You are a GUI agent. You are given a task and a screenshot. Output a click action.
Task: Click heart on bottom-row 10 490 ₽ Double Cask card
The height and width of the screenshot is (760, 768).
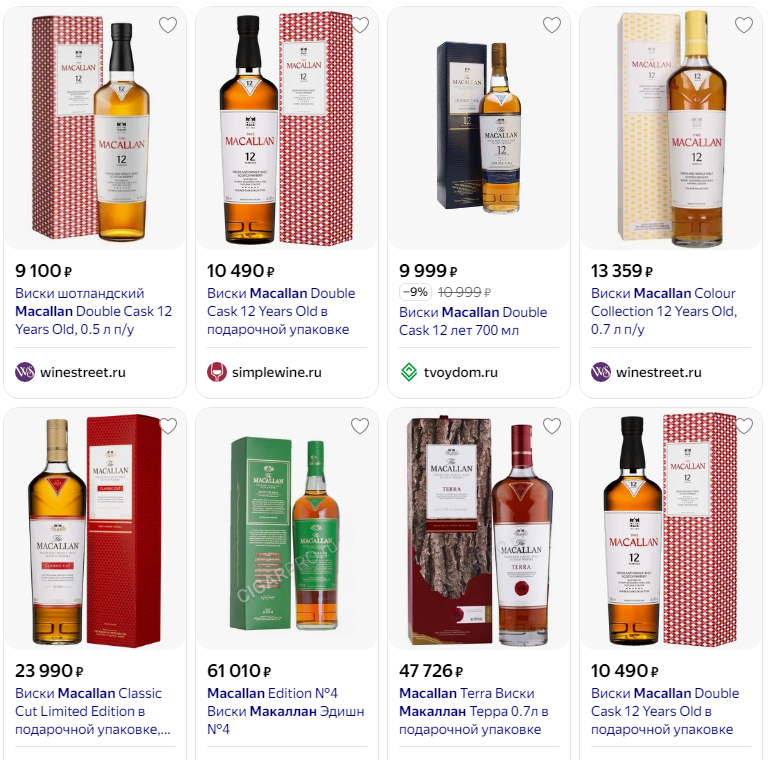click(x=744, y=426)
